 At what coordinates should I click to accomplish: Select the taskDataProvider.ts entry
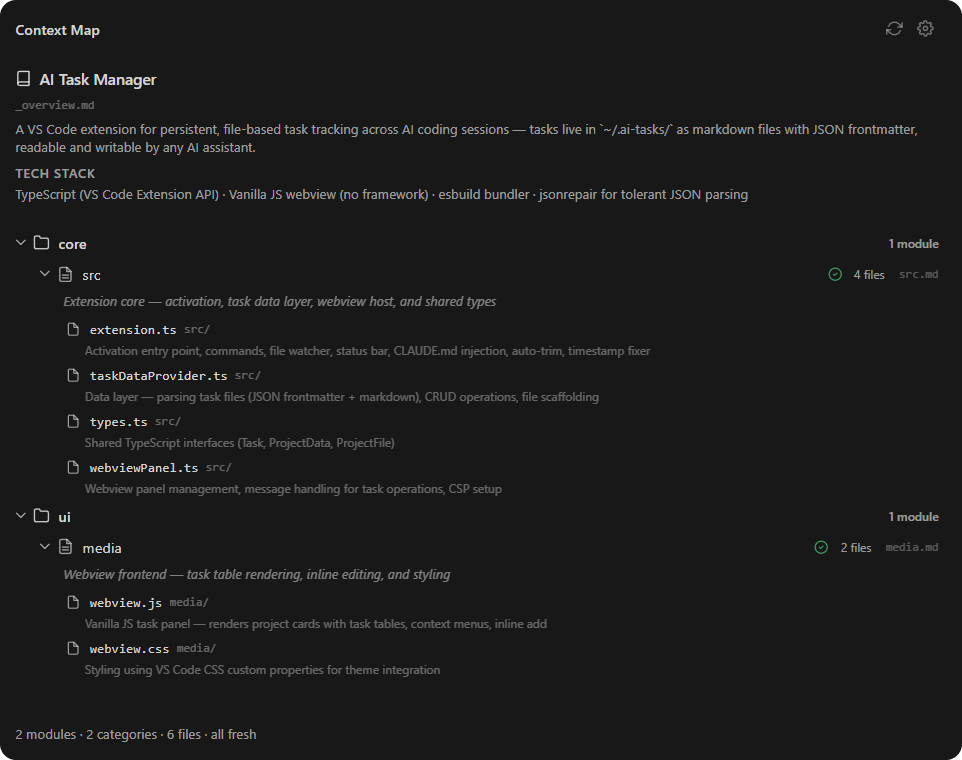[159, 374]
